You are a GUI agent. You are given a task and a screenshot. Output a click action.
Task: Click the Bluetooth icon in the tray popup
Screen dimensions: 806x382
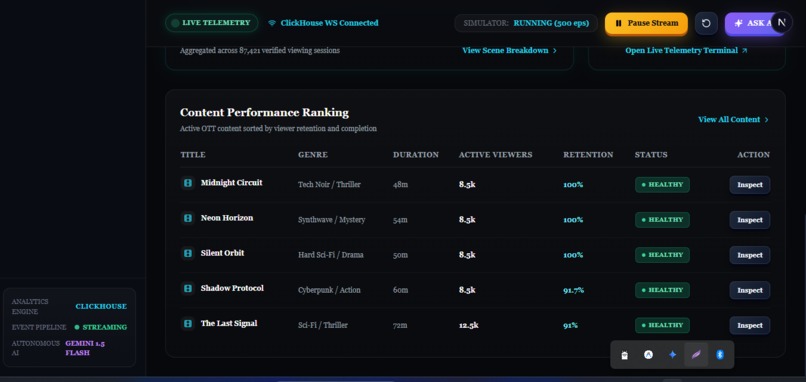coord(720,355)
